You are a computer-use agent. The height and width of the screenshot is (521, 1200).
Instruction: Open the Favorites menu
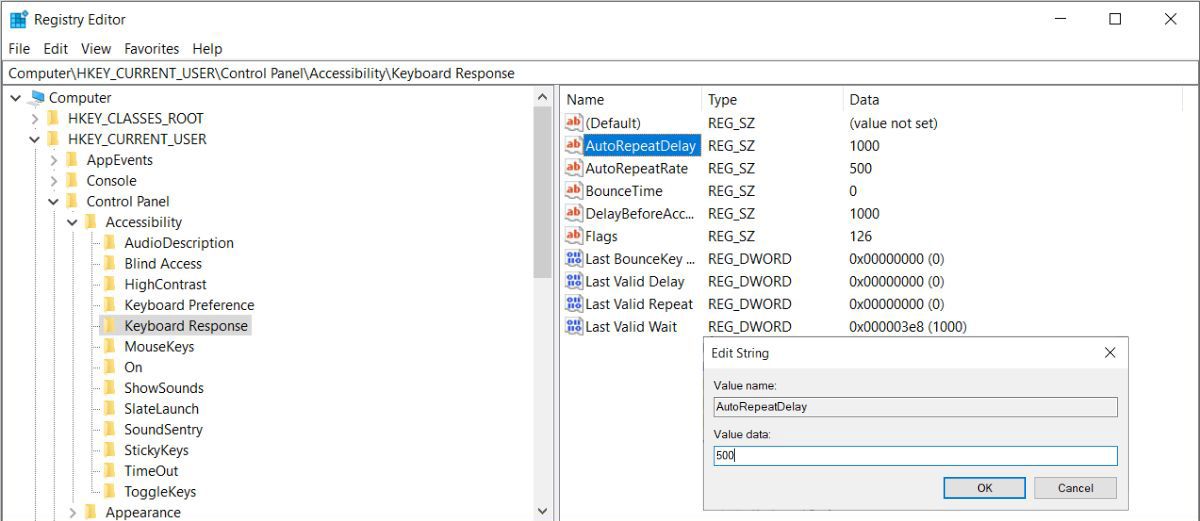151,48
